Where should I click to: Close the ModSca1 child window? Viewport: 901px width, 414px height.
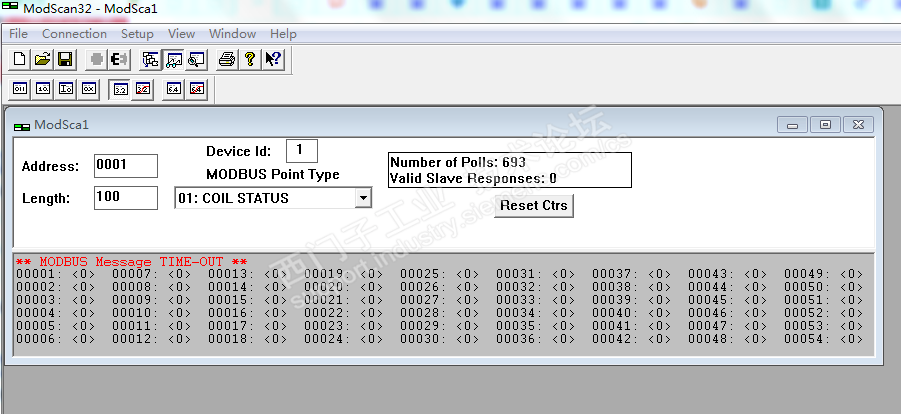click(858, 125)
